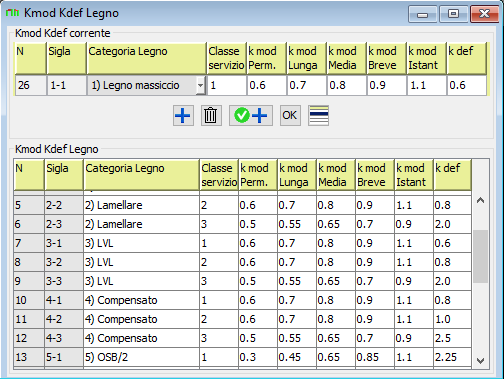Click the upper table 'Categoria Legno' column header
Image resolution: width=504 pixels, height=379 pixels.
click(x=147, y=58)
